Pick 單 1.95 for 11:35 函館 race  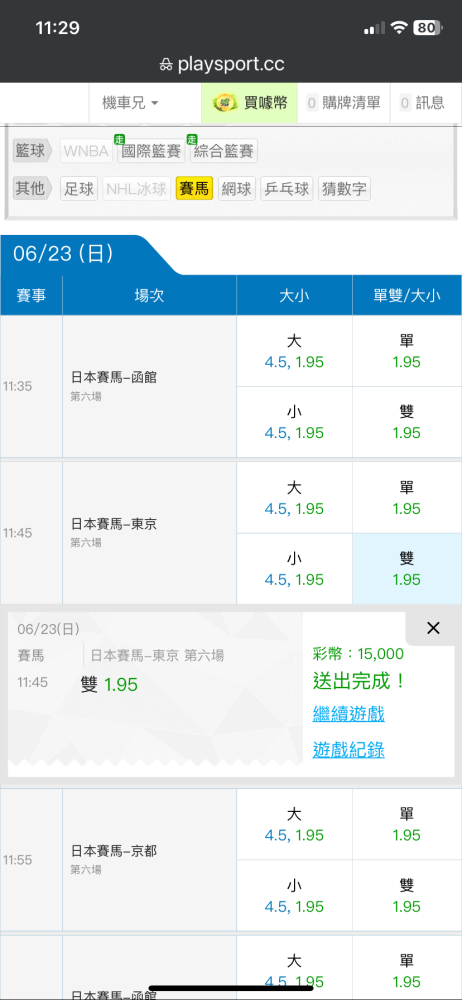click(x=406, y=351)
